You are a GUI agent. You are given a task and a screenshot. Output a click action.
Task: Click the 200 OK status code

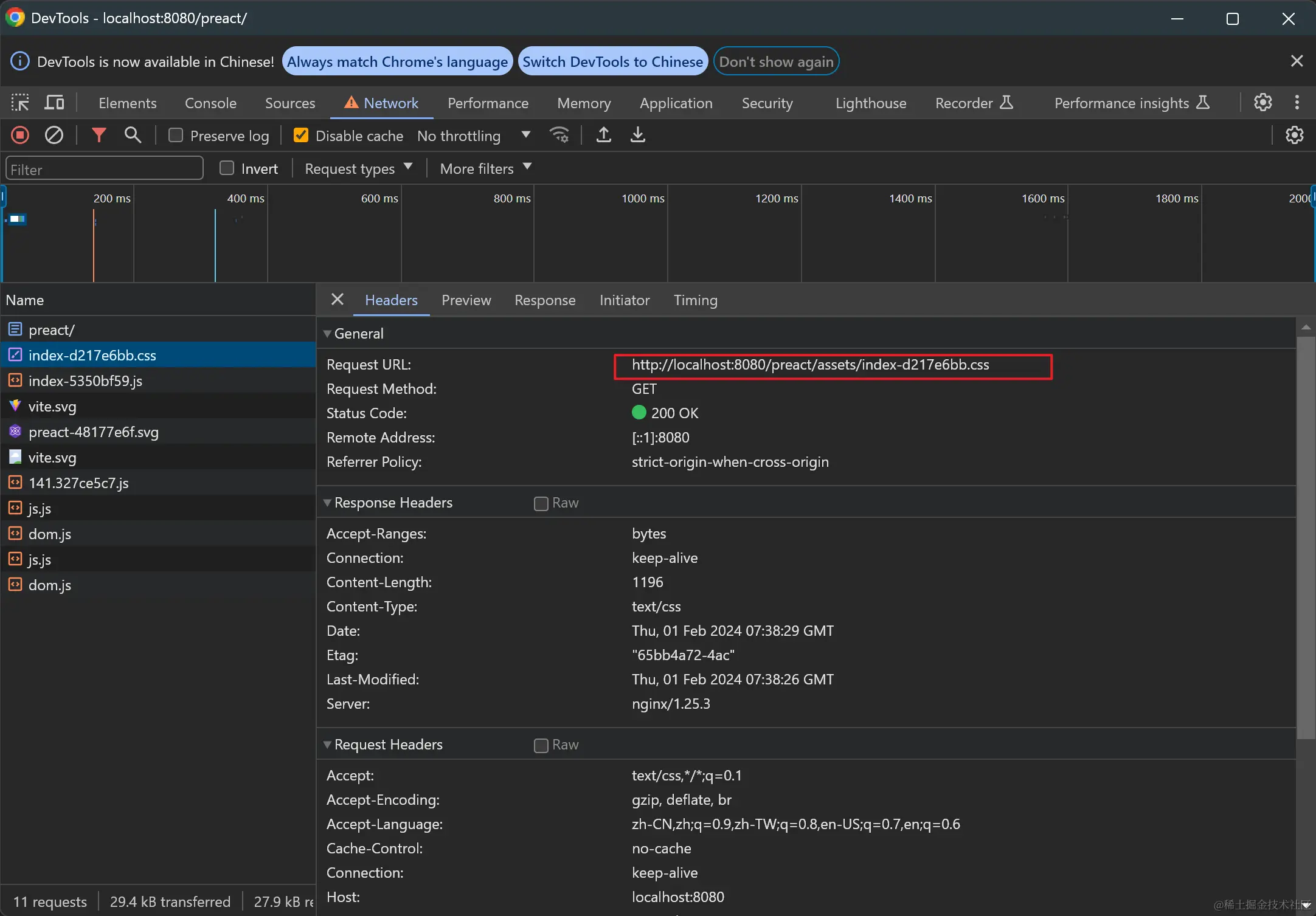click(674, 413)
